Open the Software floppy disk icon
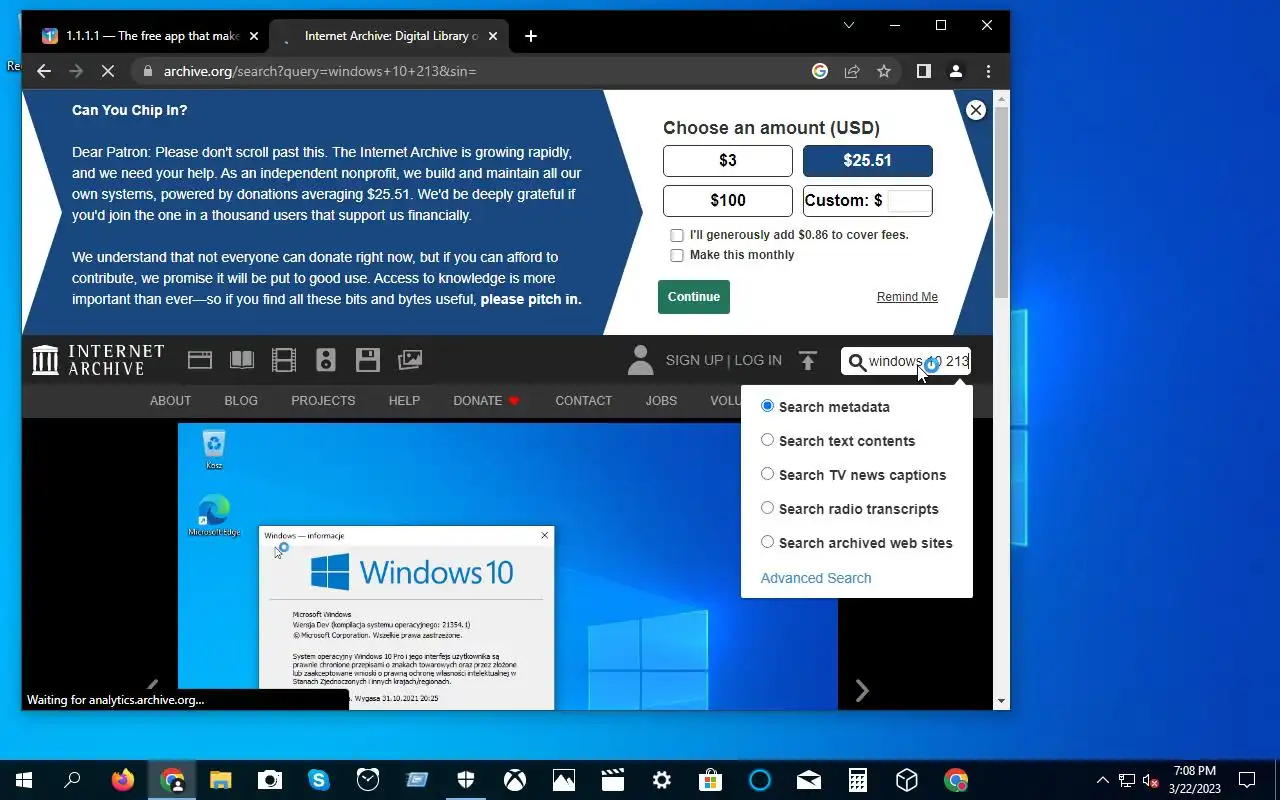Viewport: 1280px width, 800px height. click(367, 360)
